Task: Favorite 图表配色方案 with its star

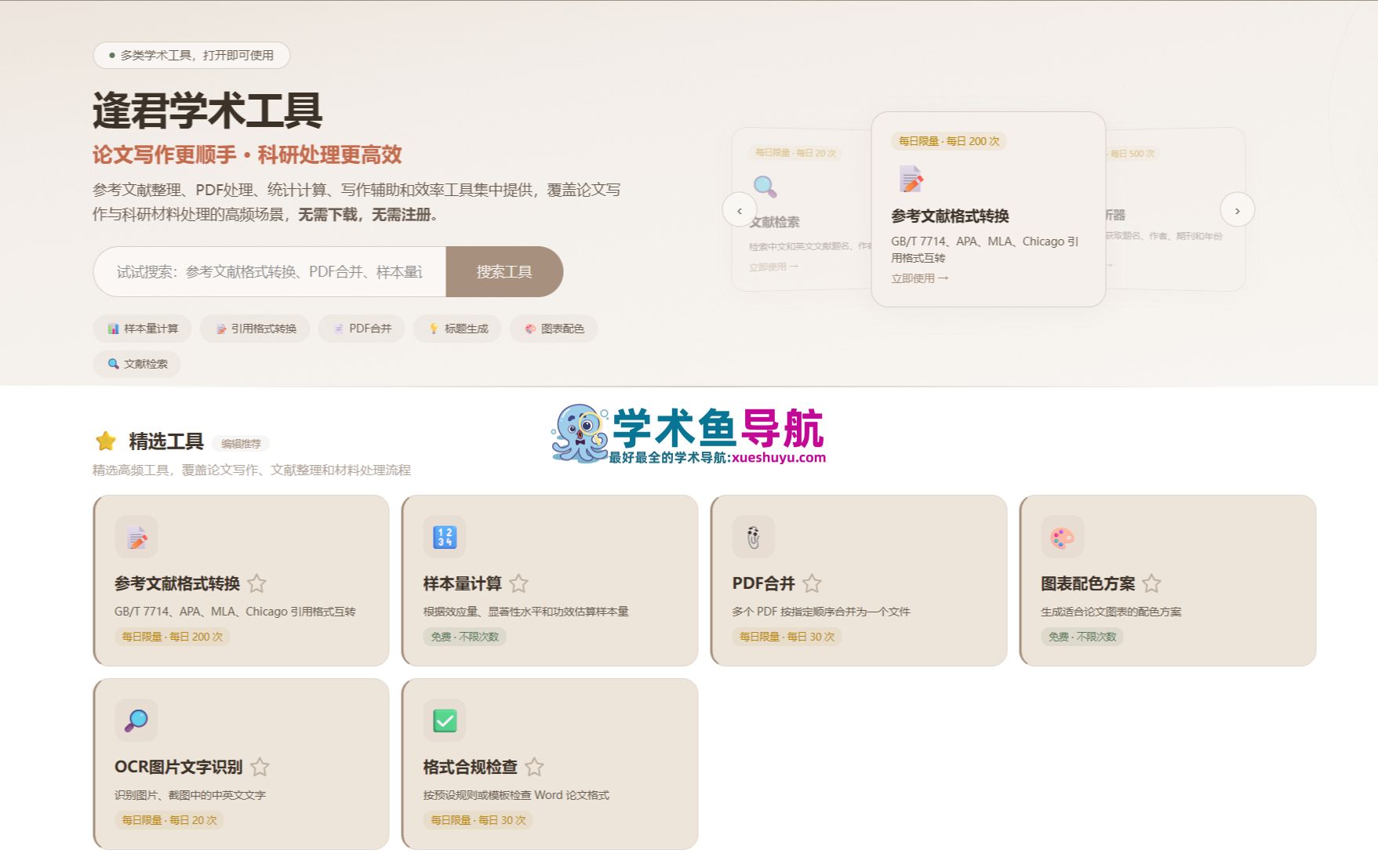Action: 1151,583
